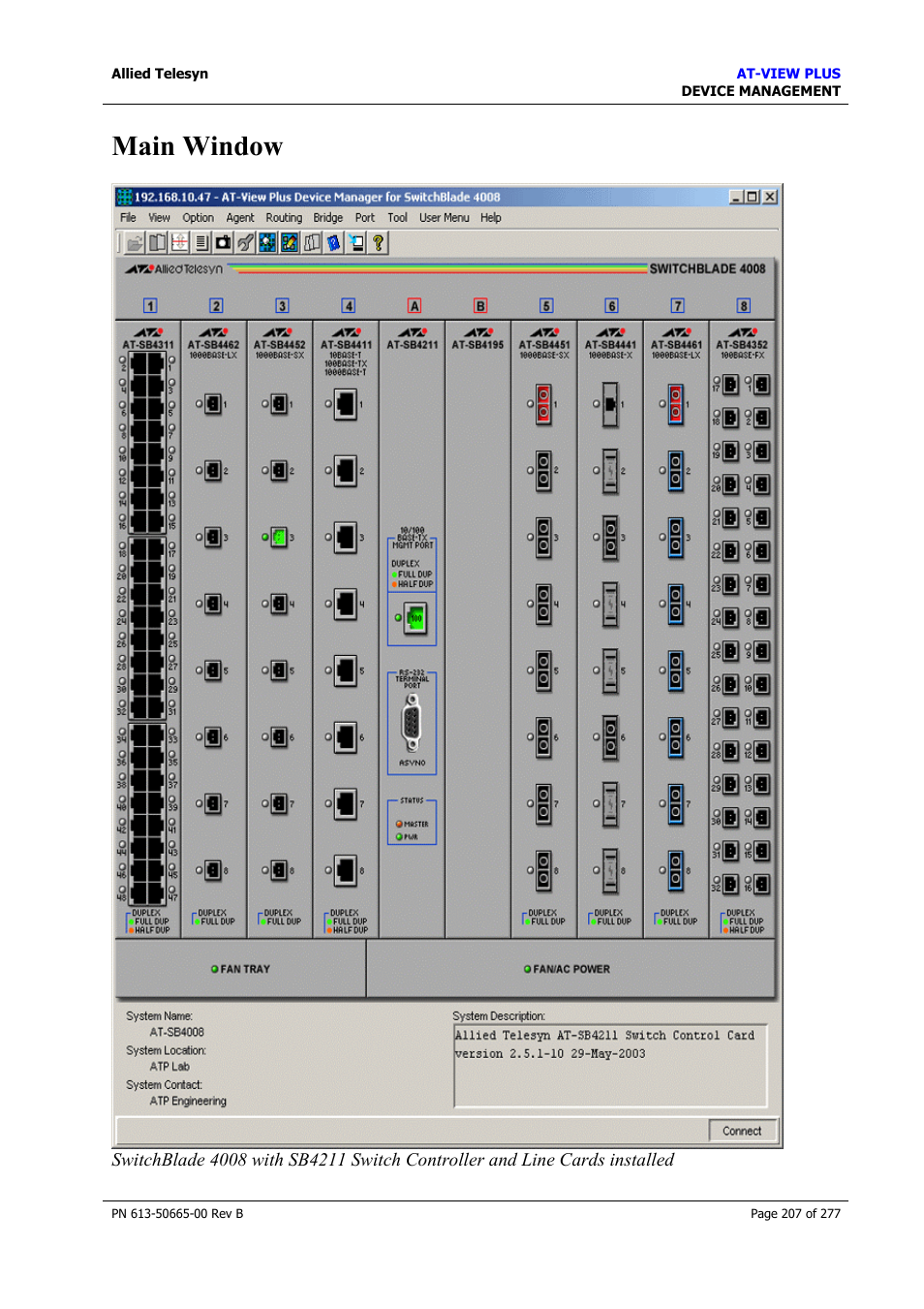924x1309 pixels.
Task: Open the File menu
Action: [x=128, y=218]
